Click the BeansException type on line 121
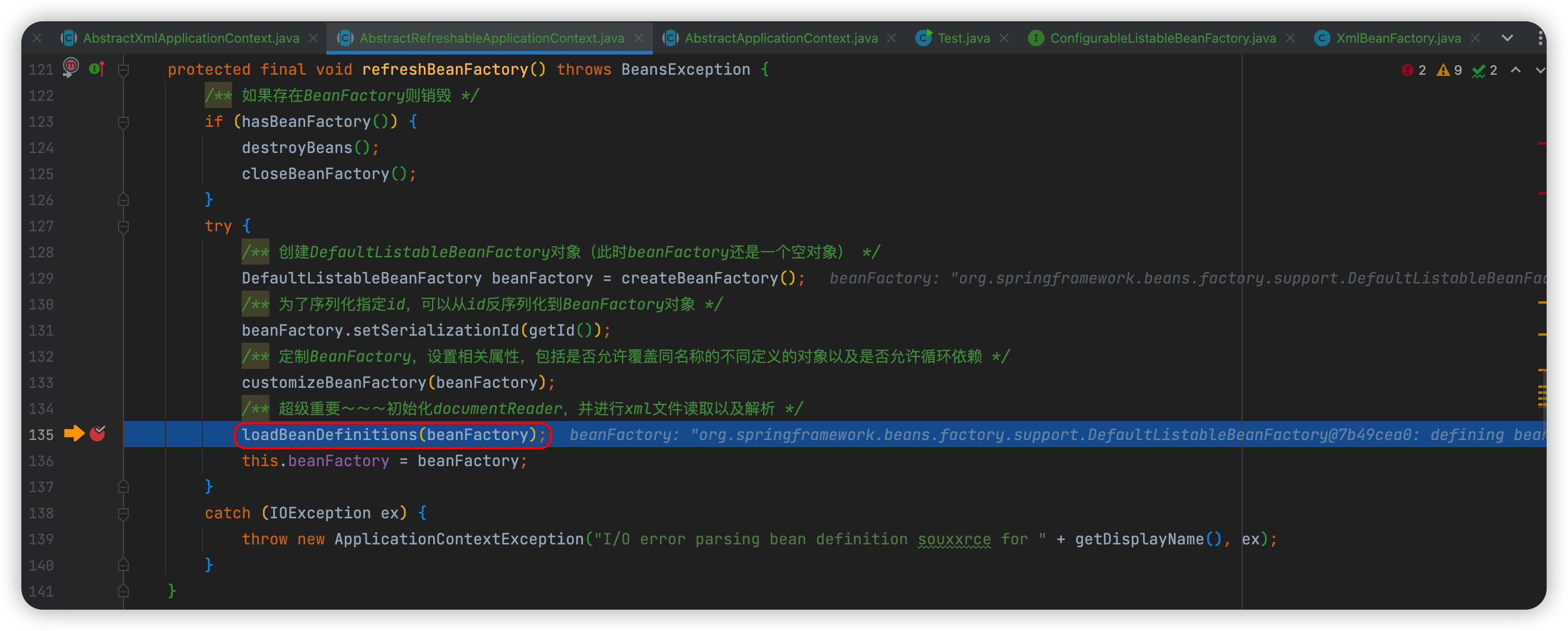 click(x=685, y=70)
